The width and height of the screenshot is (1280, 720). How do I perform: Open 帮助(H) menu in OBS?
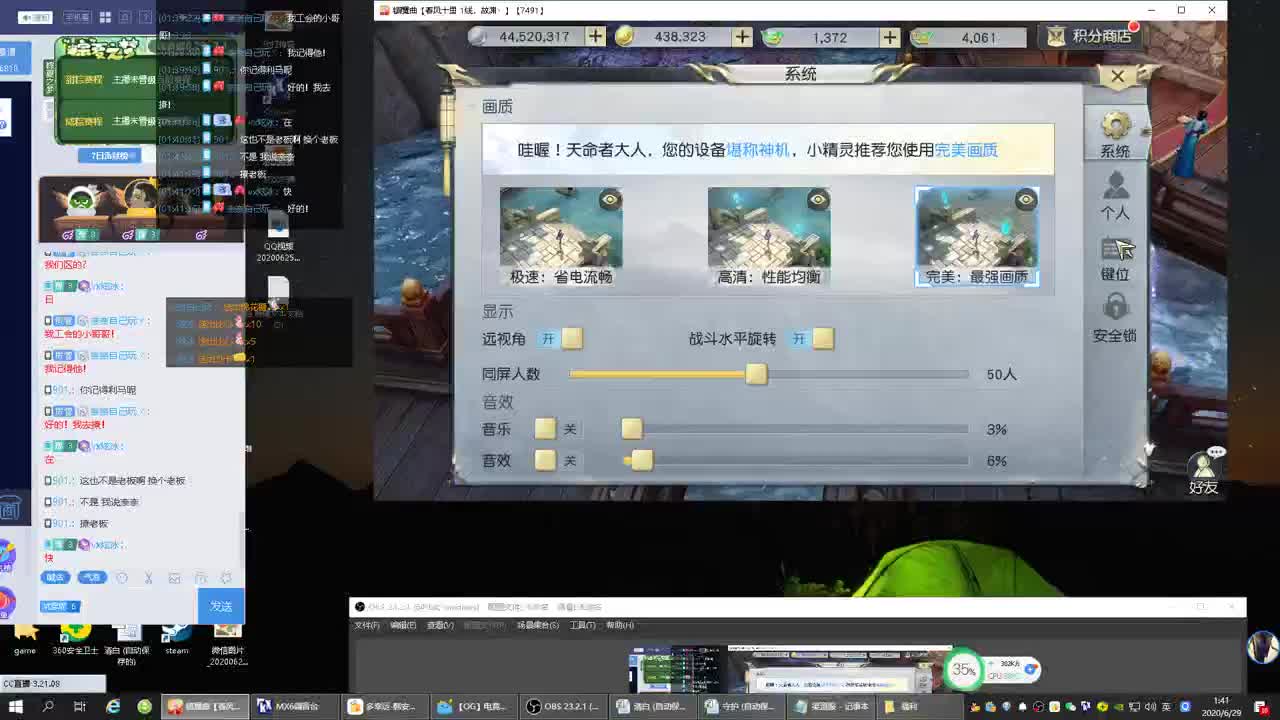pos(619,625)
